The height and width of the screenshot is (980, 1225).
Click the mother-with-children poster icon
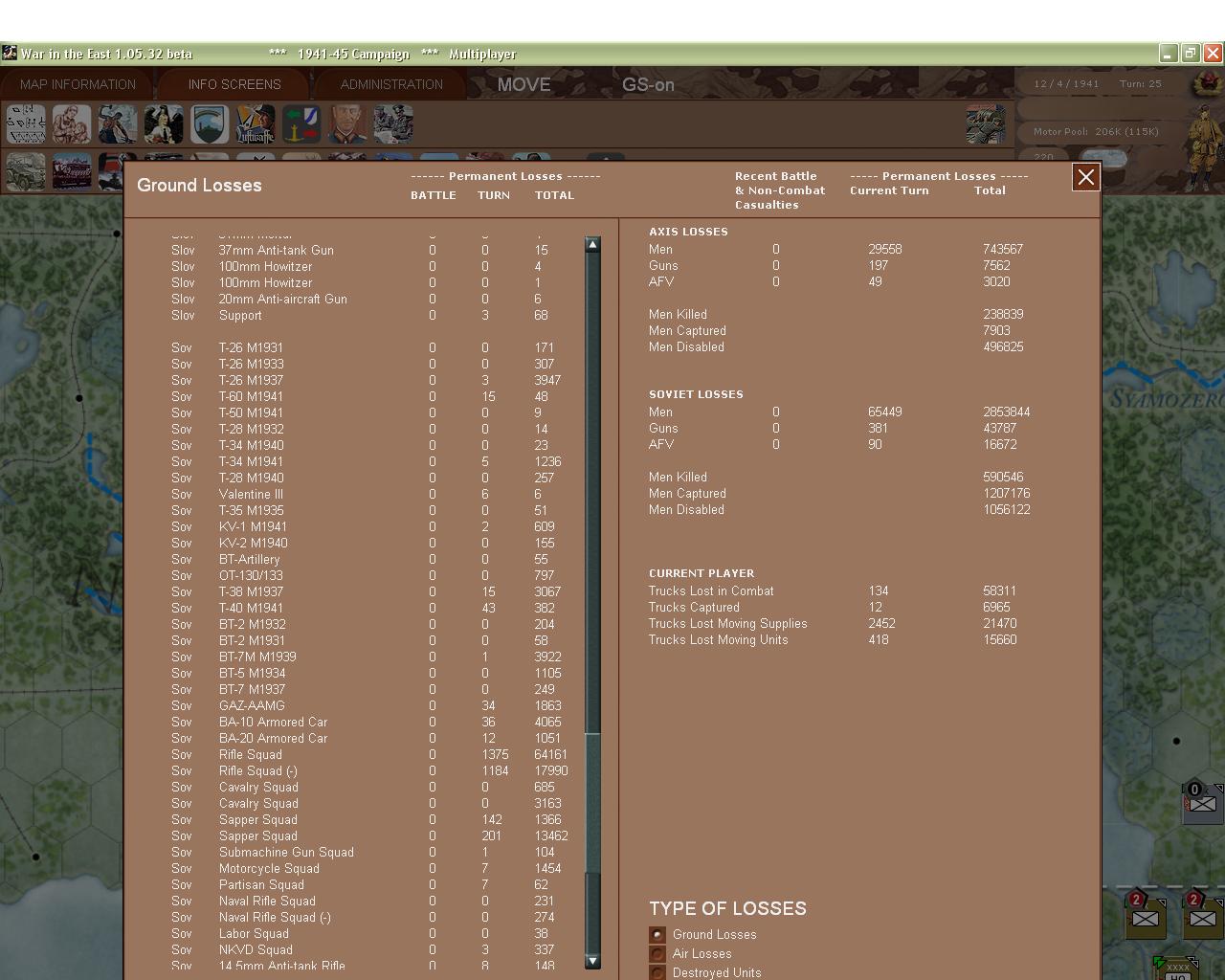pos(72,124)
